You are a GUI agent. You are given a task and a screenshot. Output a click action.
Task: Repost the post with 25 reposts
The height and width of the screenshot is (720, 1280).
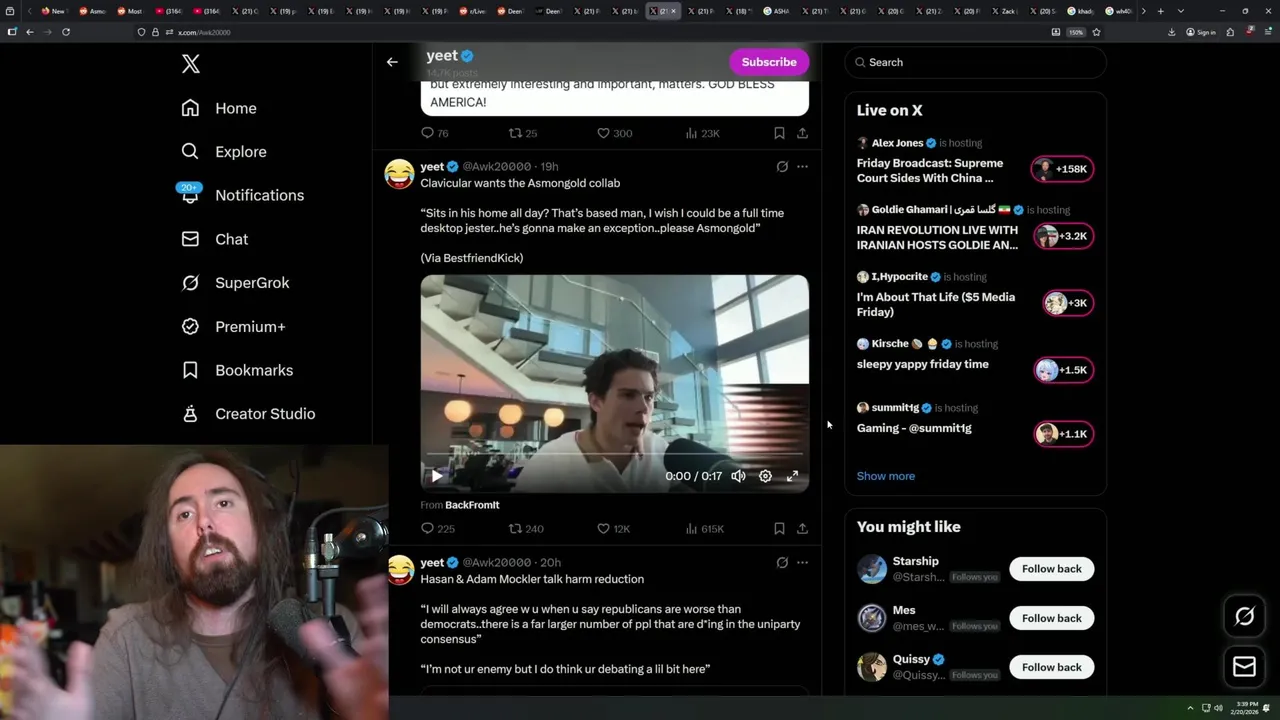point(523,133)
